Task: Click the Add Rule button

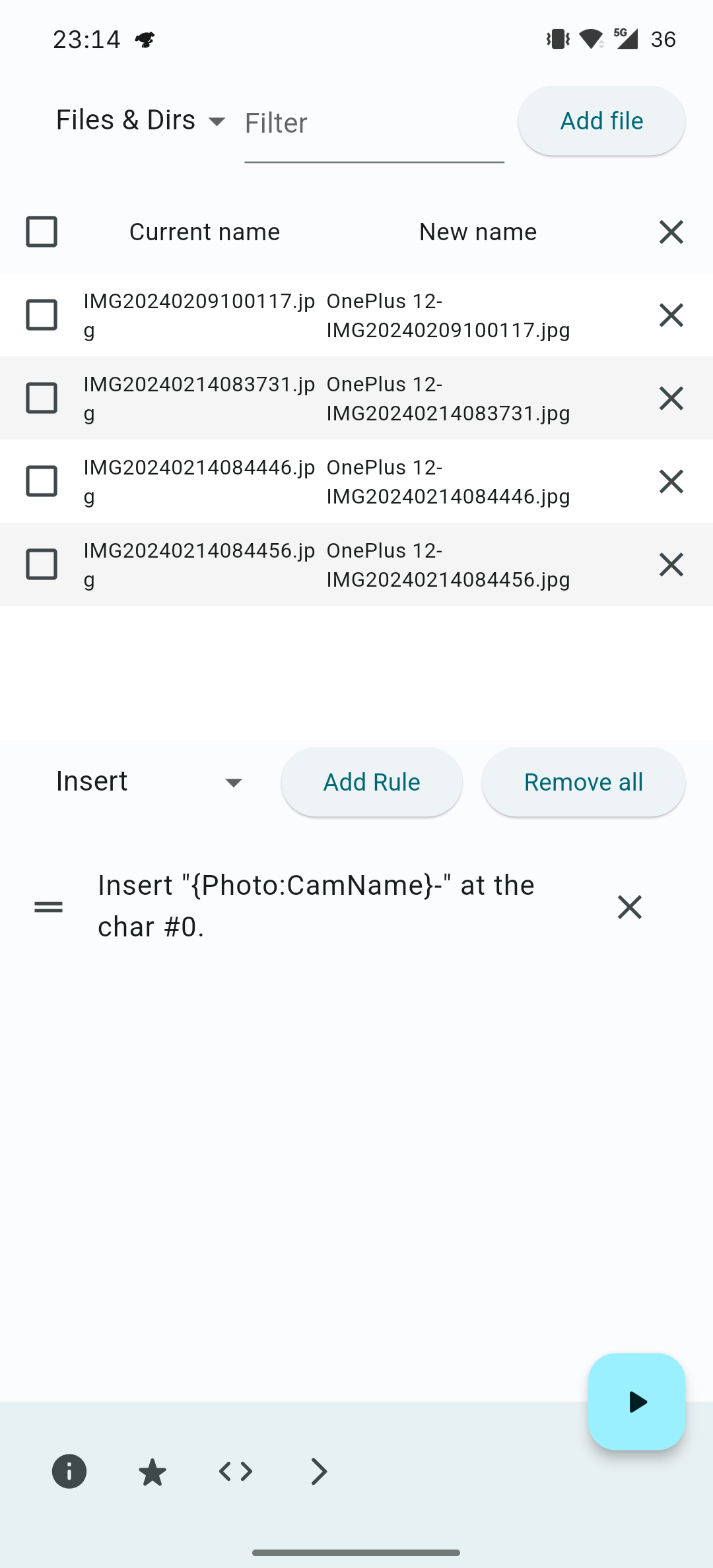Action: click(x=372, y=782)
